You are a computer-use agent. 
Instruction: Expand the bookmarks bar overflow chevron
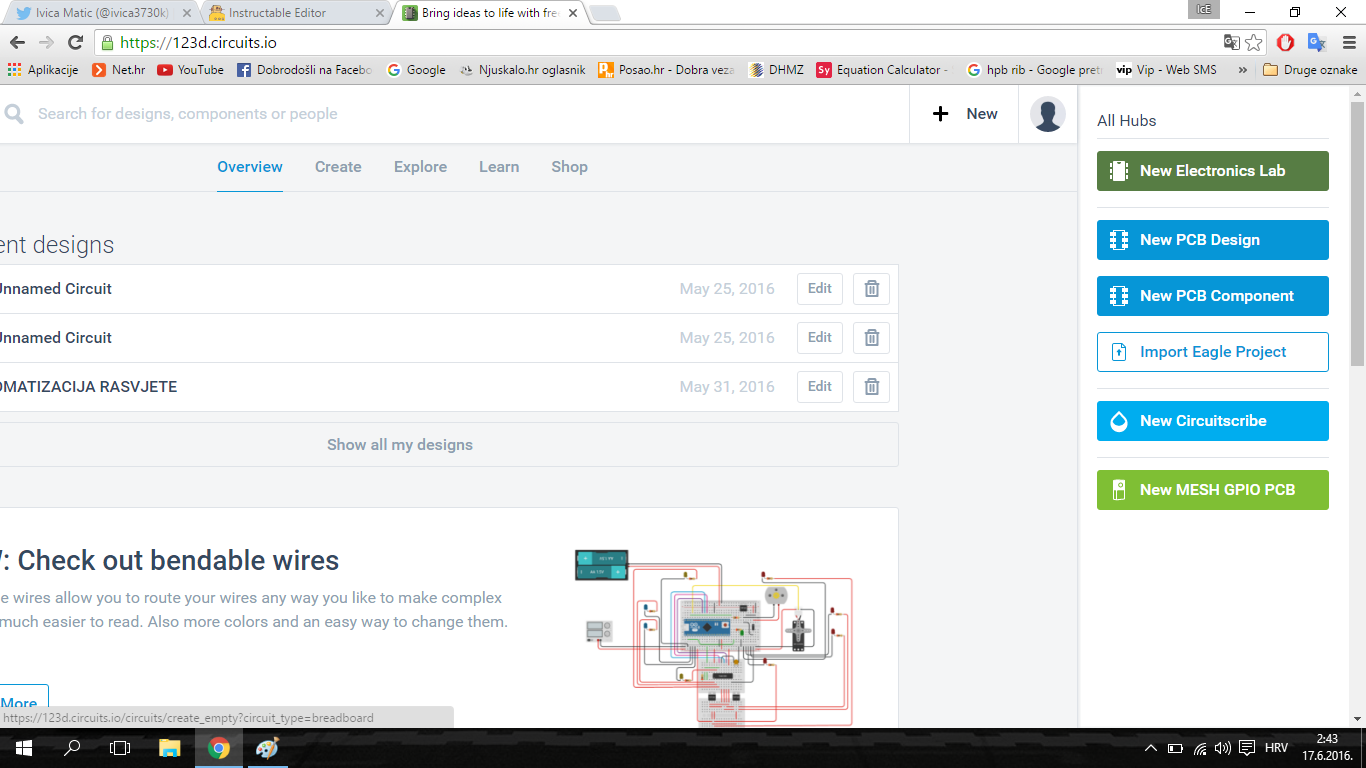point(1243,70)
